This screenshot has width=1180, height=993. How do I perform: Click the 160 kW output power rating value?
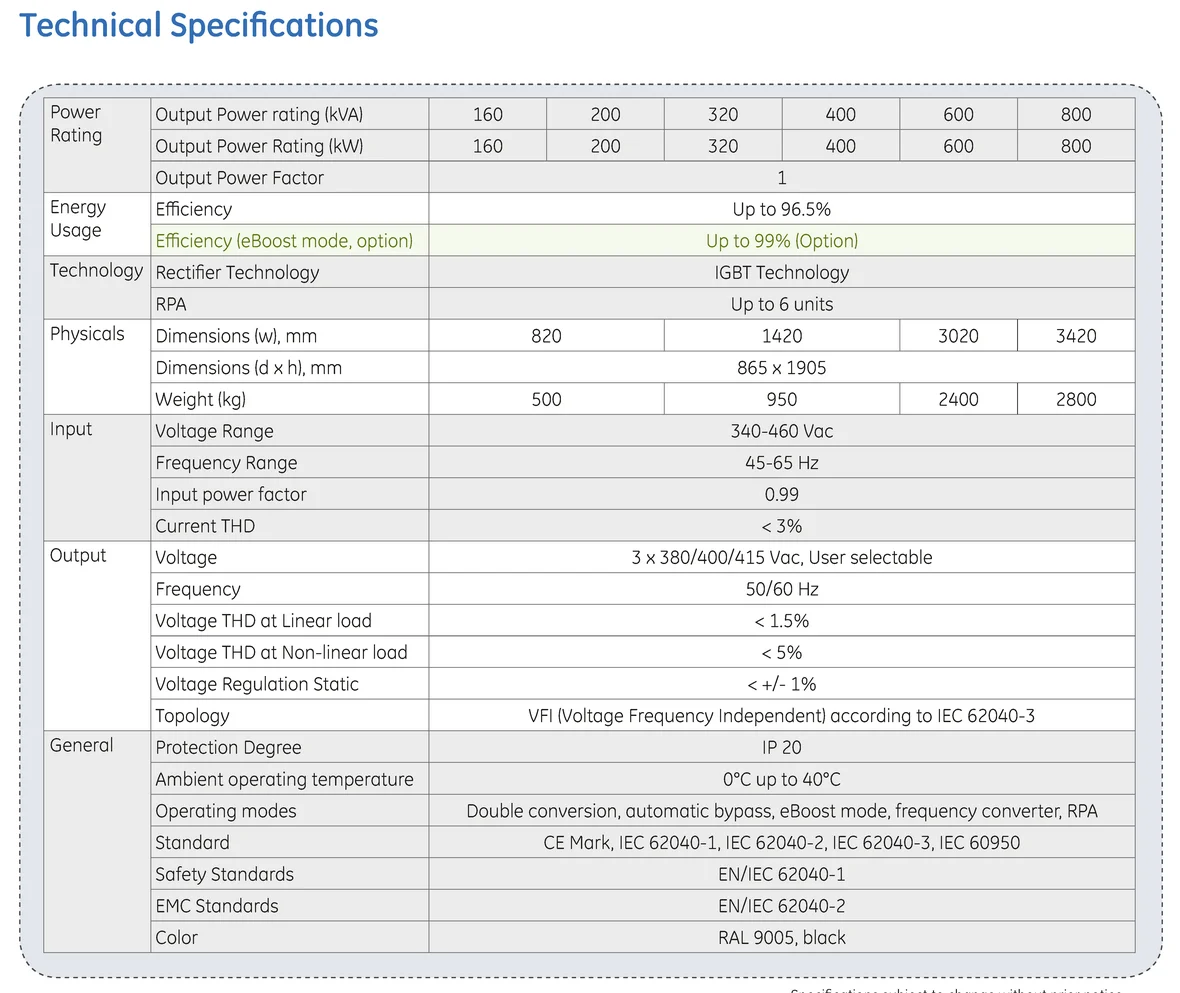(x=487, y=146)
